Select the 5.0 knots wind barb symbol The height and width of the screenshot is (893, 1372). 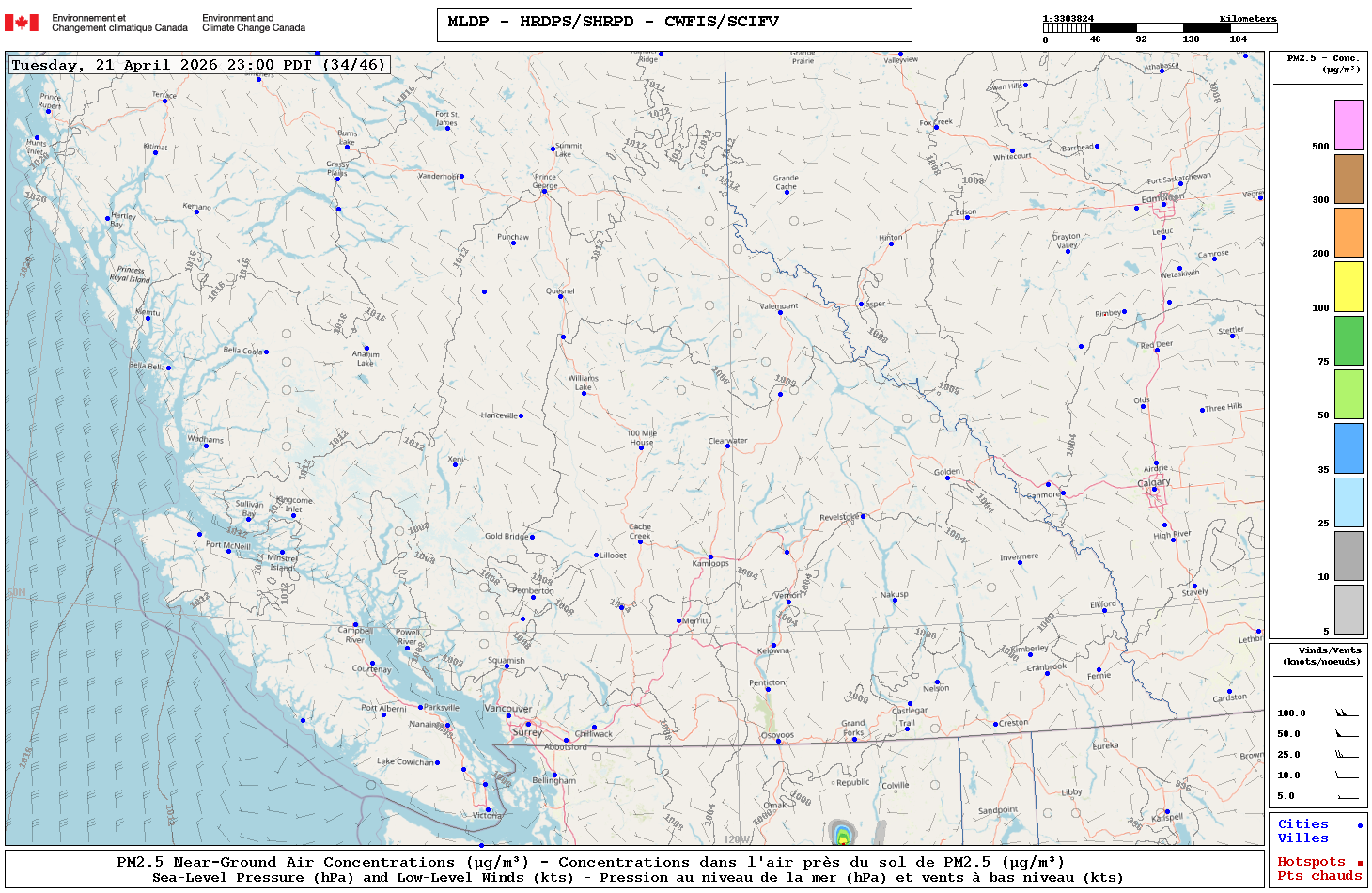pos(1346,796)
